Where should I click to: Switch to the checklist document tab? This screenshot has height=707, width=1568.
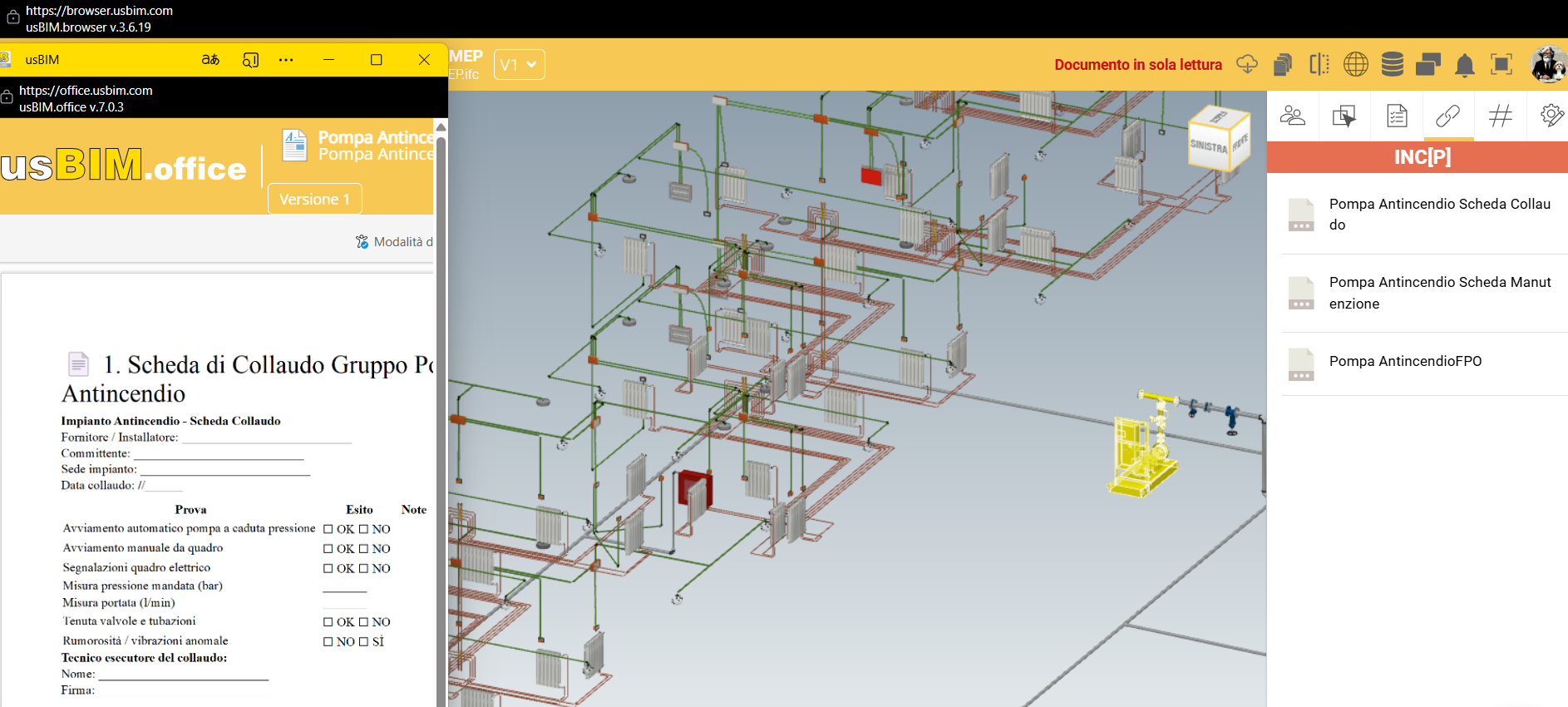tap(1397, 116)
